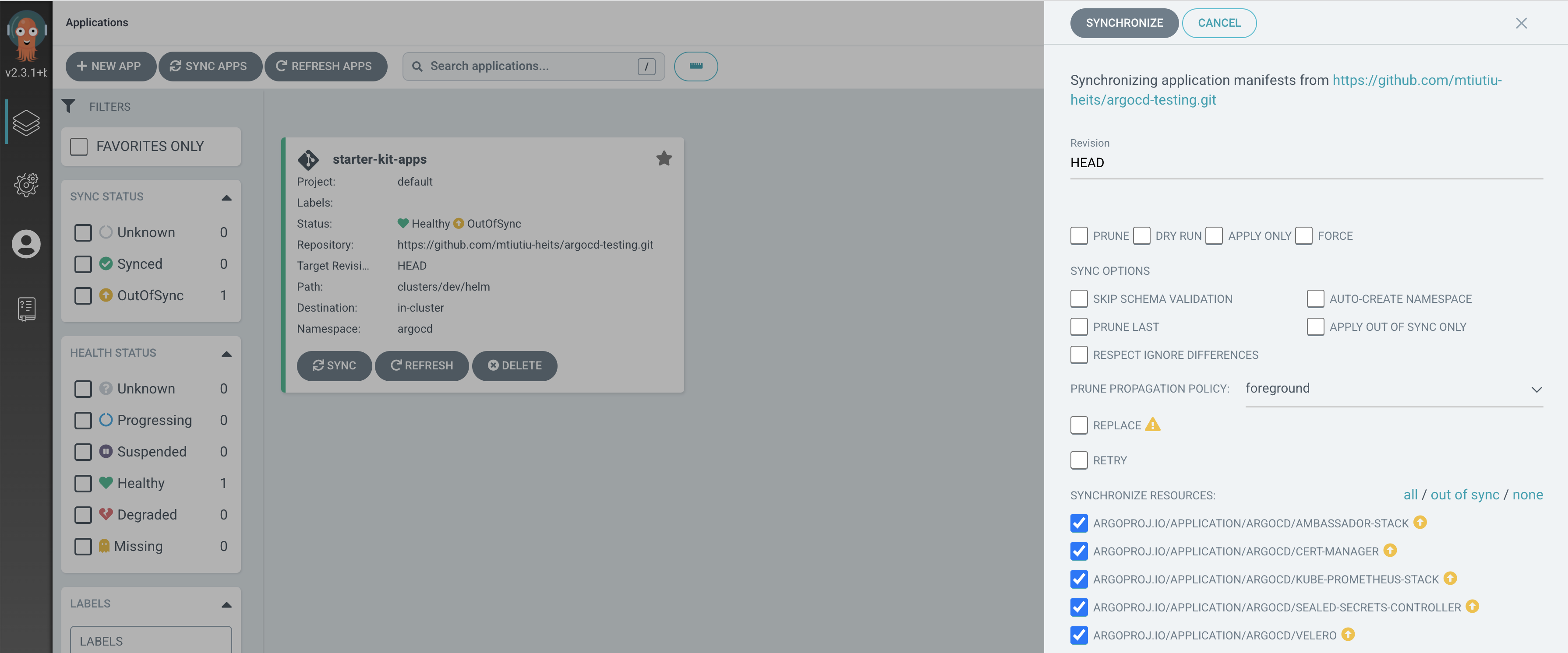
Task: Collapse the HEALTH STATUS filter section
Action: point(226,354)
